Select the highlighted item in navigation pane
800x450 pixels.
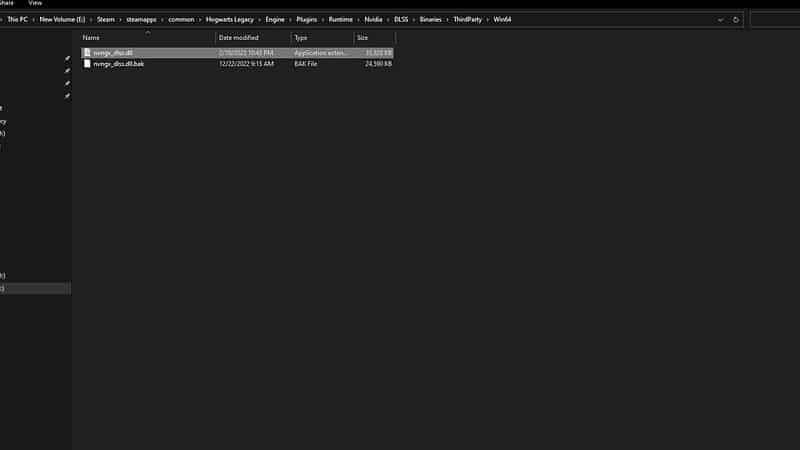coord(35,288)
